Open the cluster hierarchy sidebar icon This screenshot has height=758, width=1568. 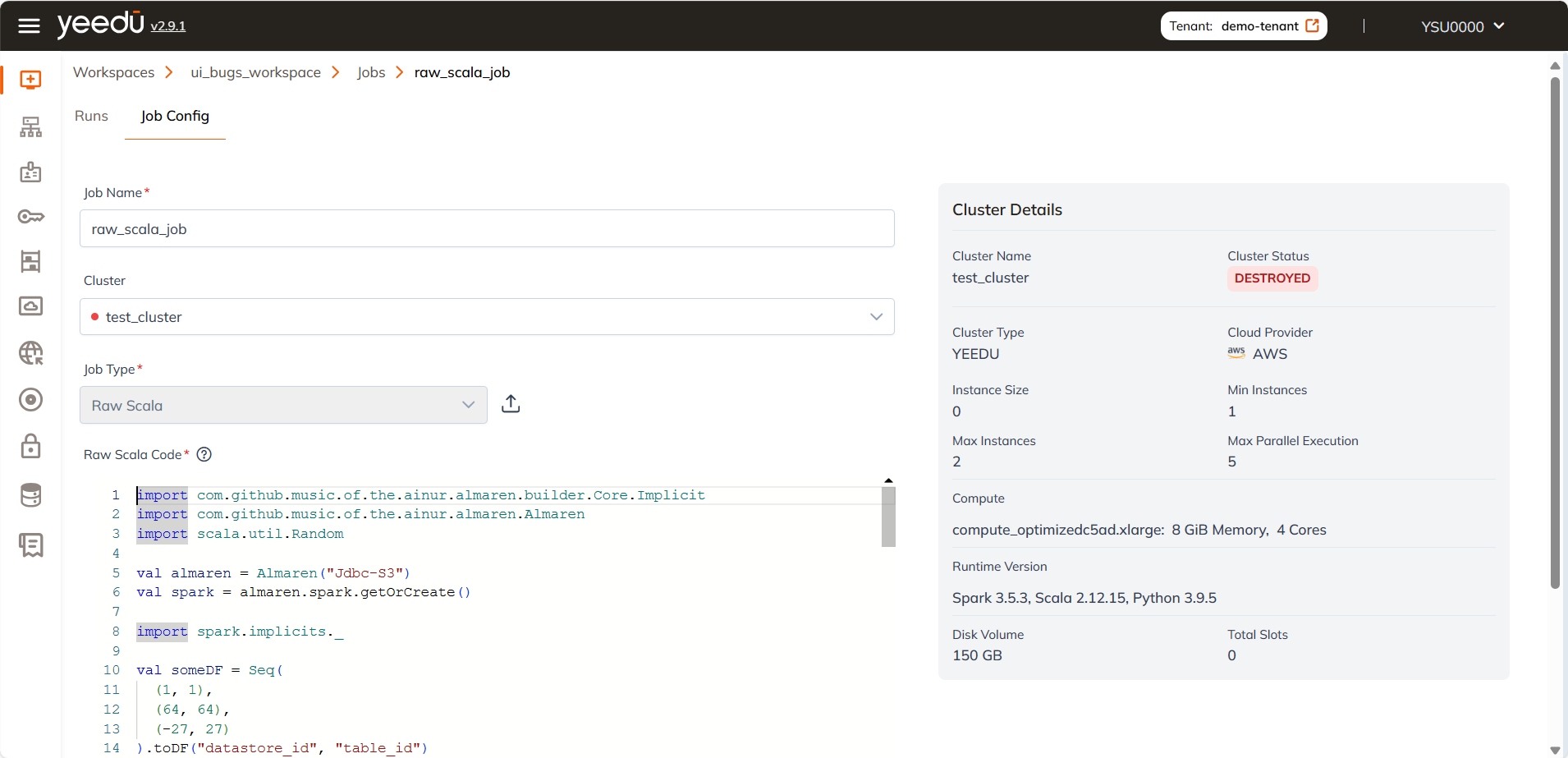(x=30, y=126)
